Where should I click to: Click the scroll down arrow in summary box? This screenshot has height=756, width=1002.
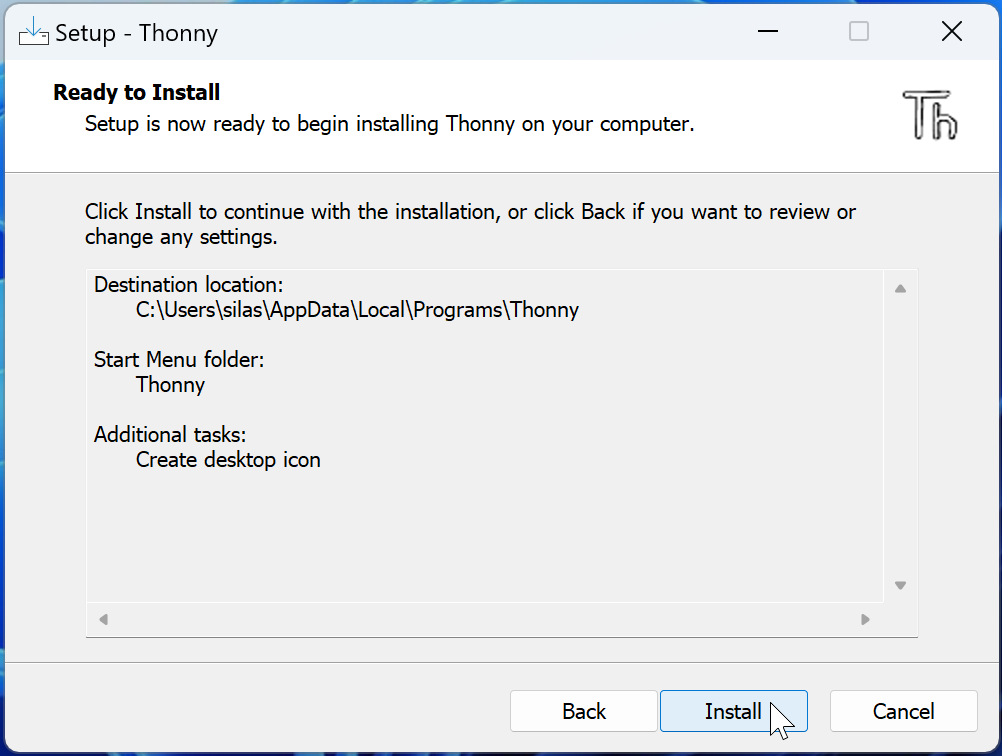point(900,585)
